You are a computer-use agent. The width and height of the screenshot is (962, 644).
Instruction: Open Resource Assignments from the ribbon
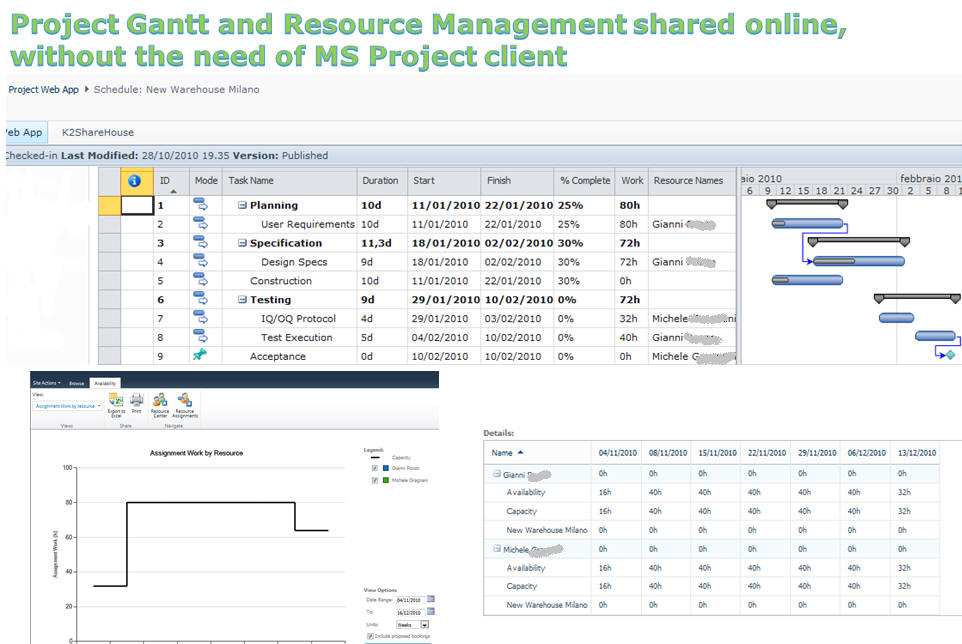185,405
